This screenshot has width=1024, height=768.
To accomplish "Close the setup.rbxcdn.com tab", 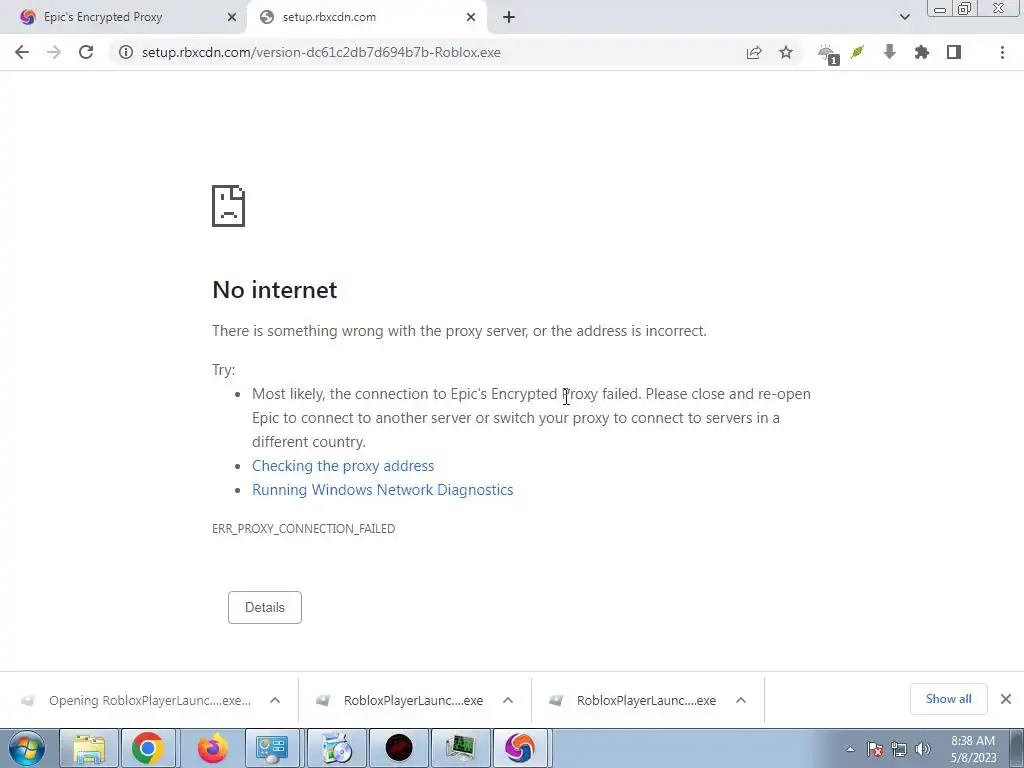I will pyautogui.click(x=471, y=18).
